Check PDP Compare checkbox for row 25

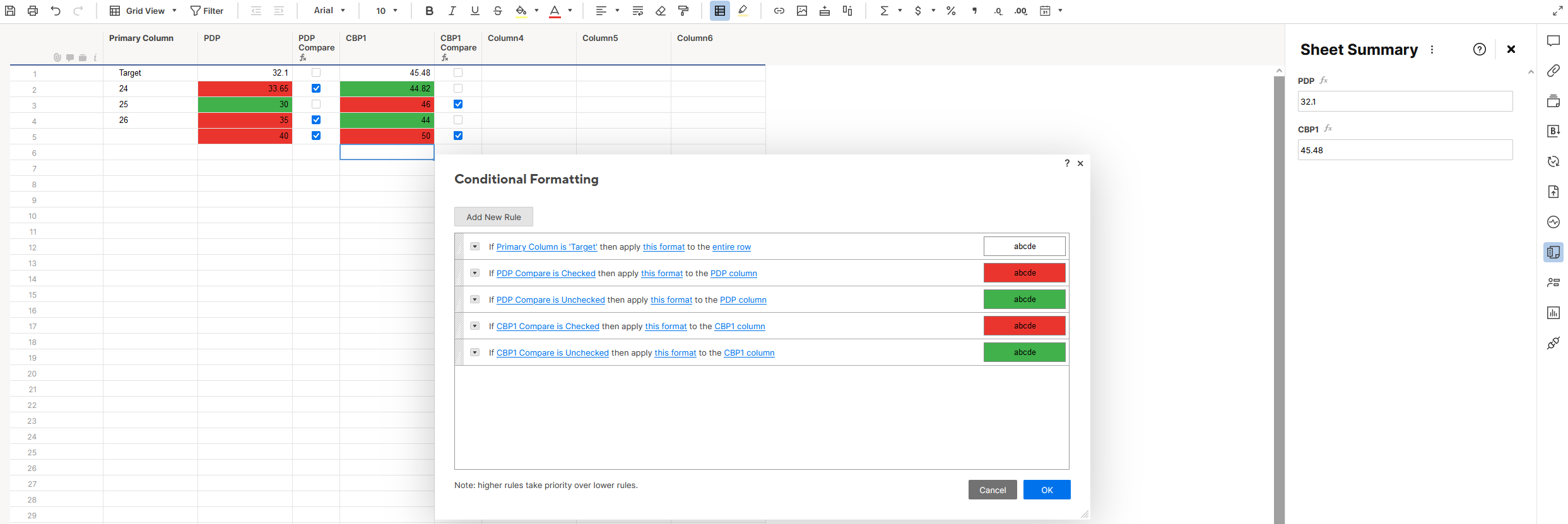(x=316, y=104)
